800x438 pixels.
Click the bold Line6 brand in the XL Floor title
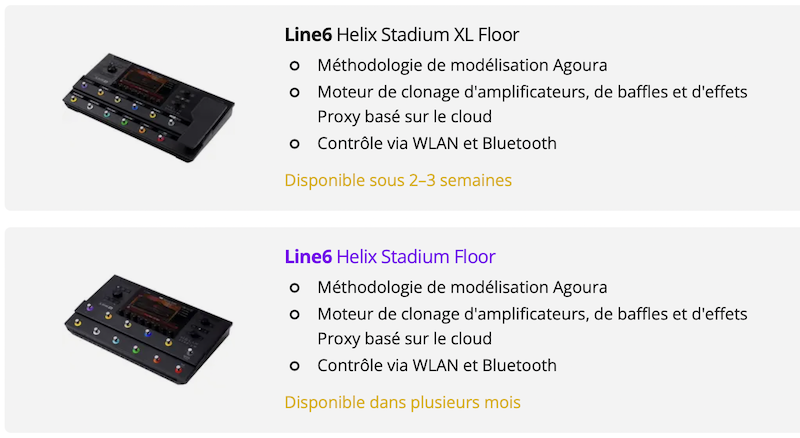click(x=308, y=35)
